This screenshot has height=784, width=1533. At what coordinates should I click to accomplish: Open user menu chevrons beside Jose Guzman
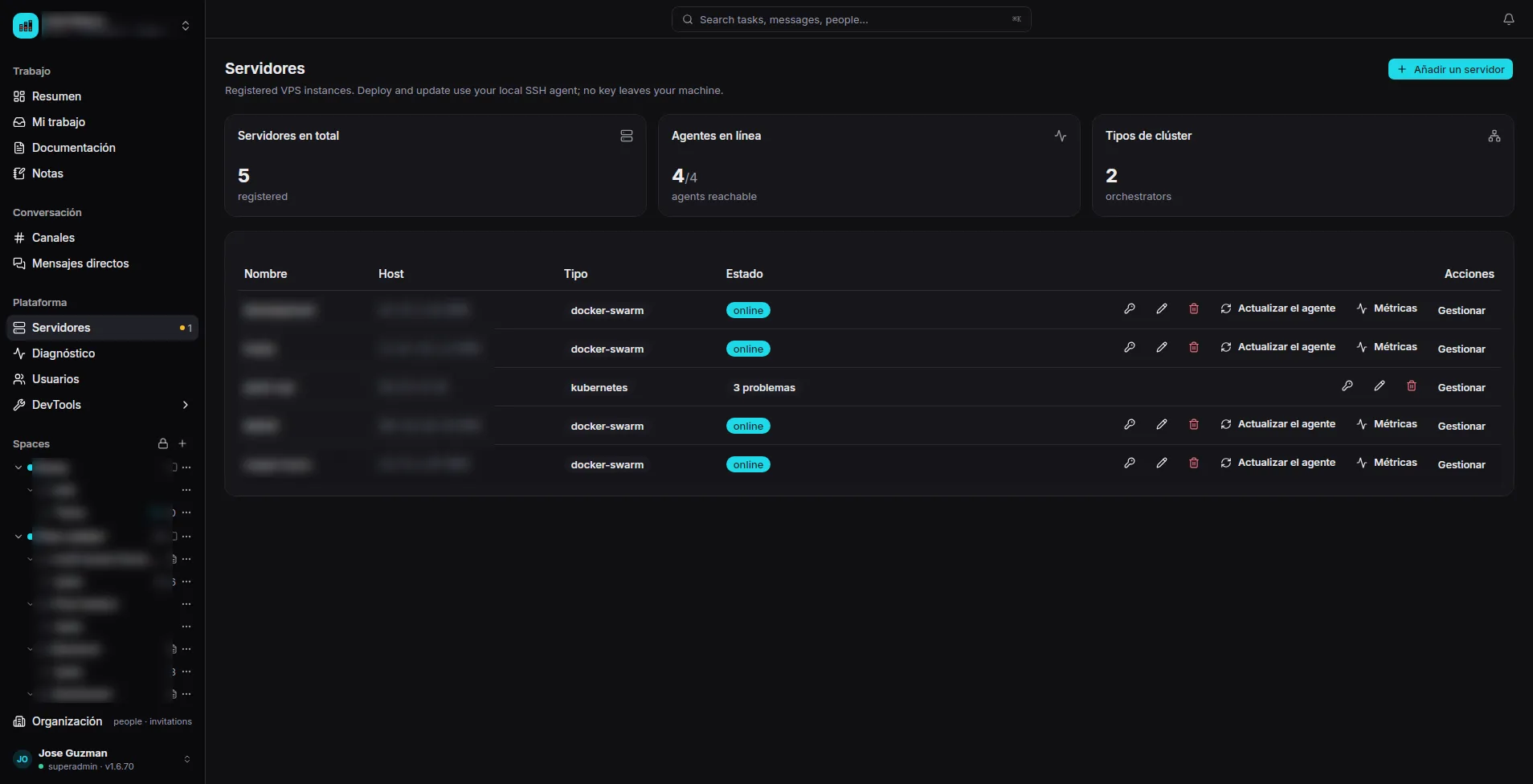pos(187,759)
